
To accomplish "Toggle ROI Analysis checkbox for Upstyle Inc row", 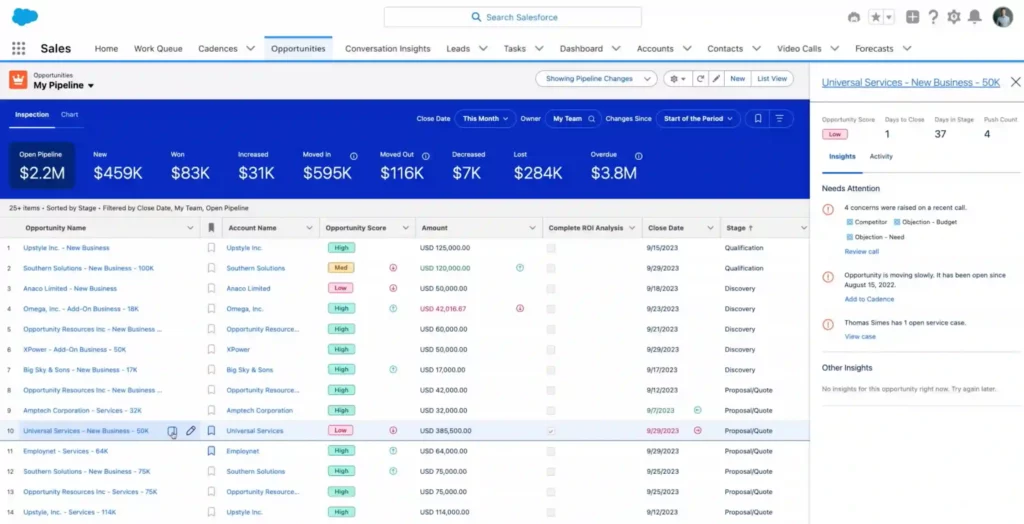I will tap(551, 248).
